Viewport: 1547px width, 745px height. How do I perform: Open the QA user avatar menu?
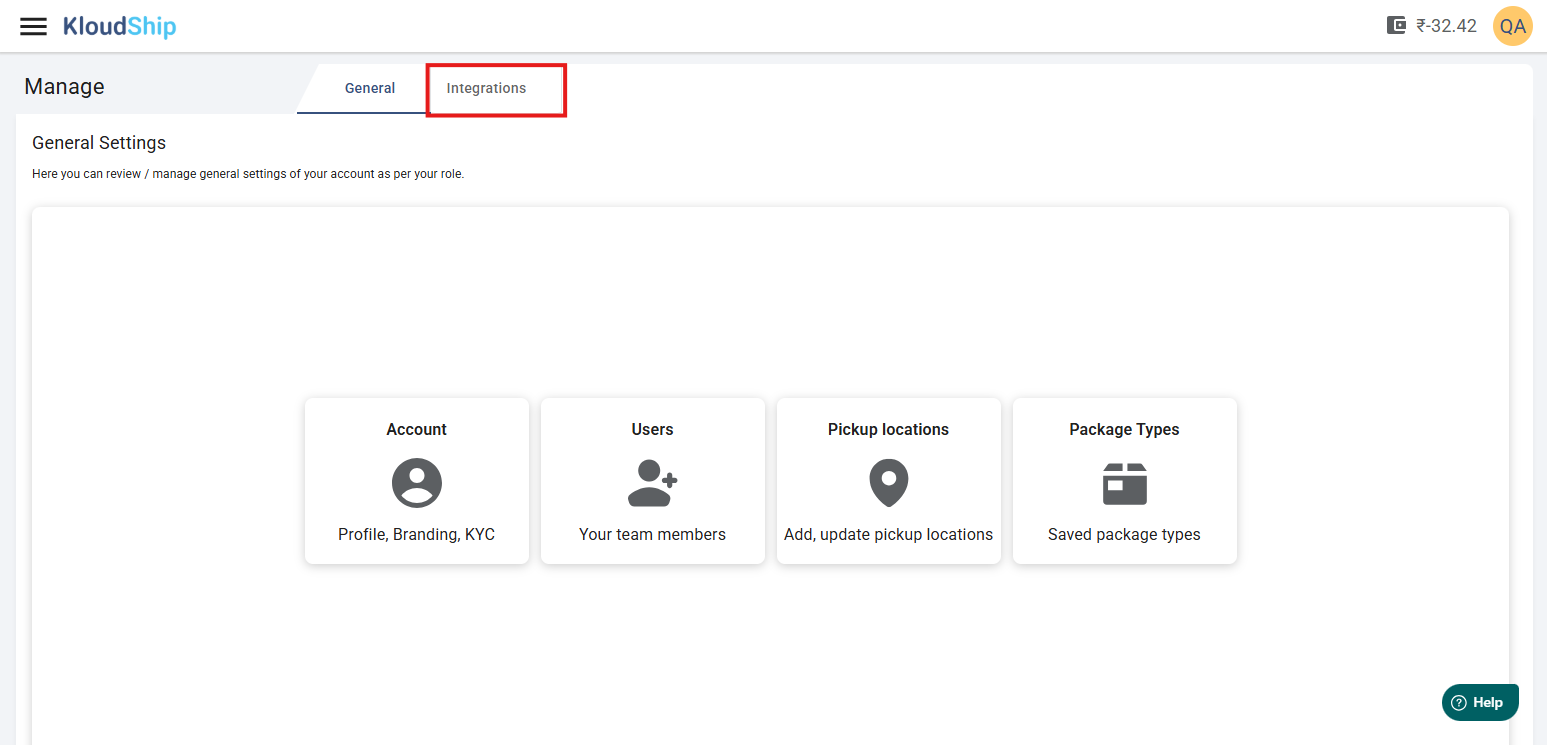(x=1512, y=26)
